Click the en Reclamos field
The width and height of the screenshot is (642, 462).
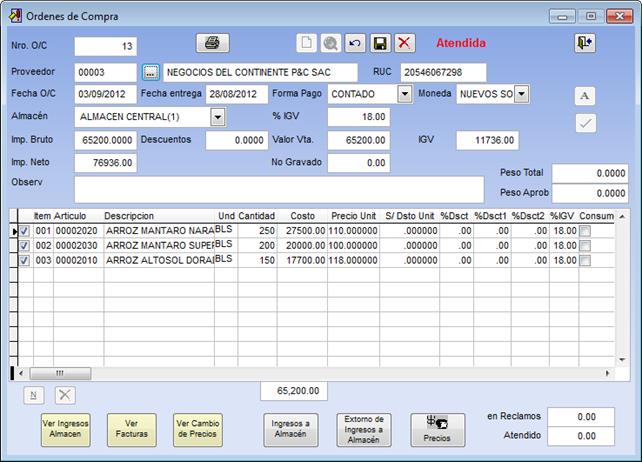click(581, 417)
